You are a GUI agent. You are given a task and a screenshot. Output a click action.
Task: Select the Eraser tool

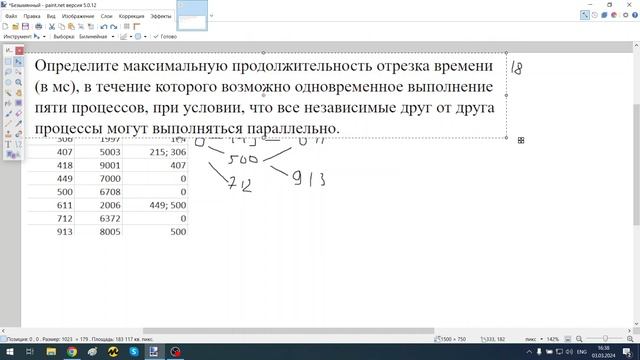tap(18, 113)
